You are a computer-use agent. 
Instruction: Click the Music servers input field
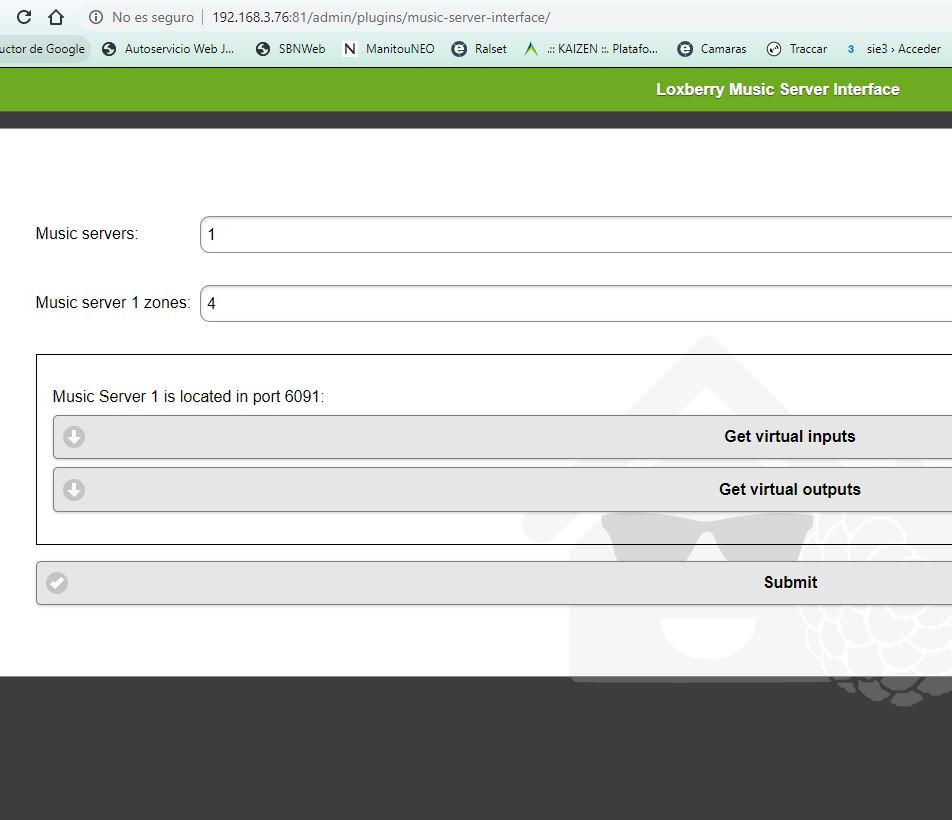(576, 234)
